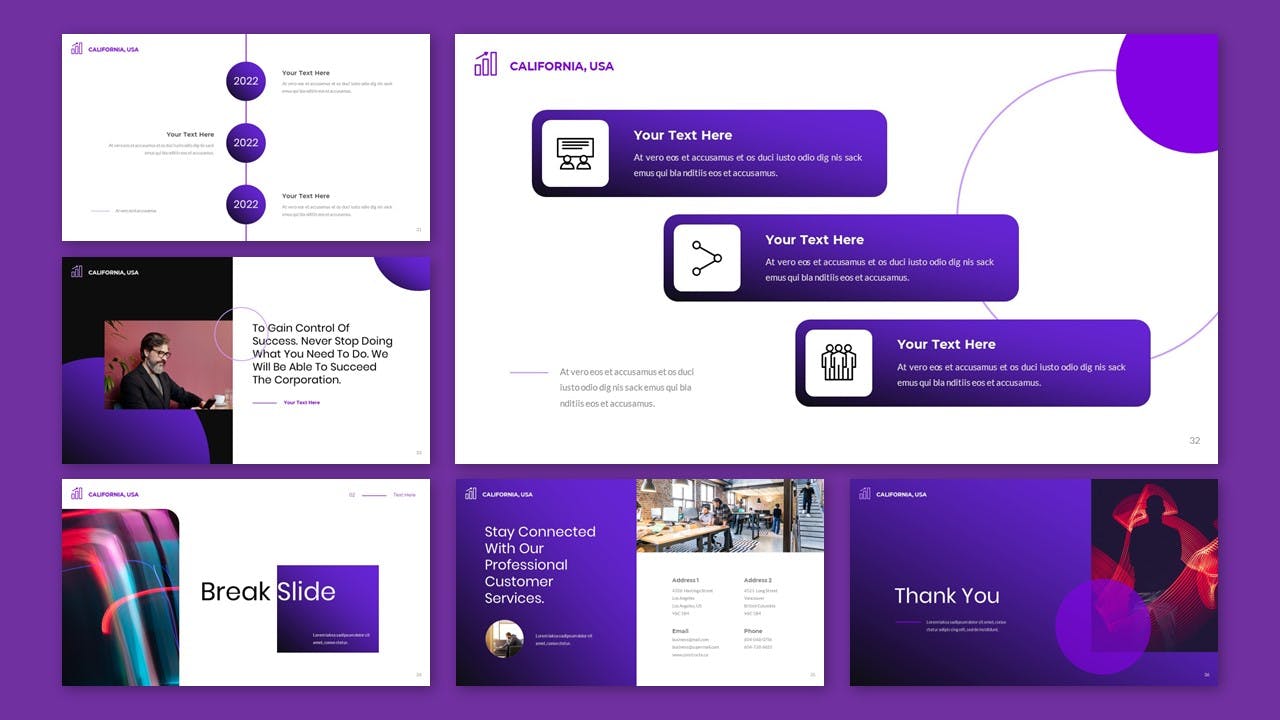Select the group of people icon in the third card
This screenshot has height=720, width=1280.
(838, 362)
